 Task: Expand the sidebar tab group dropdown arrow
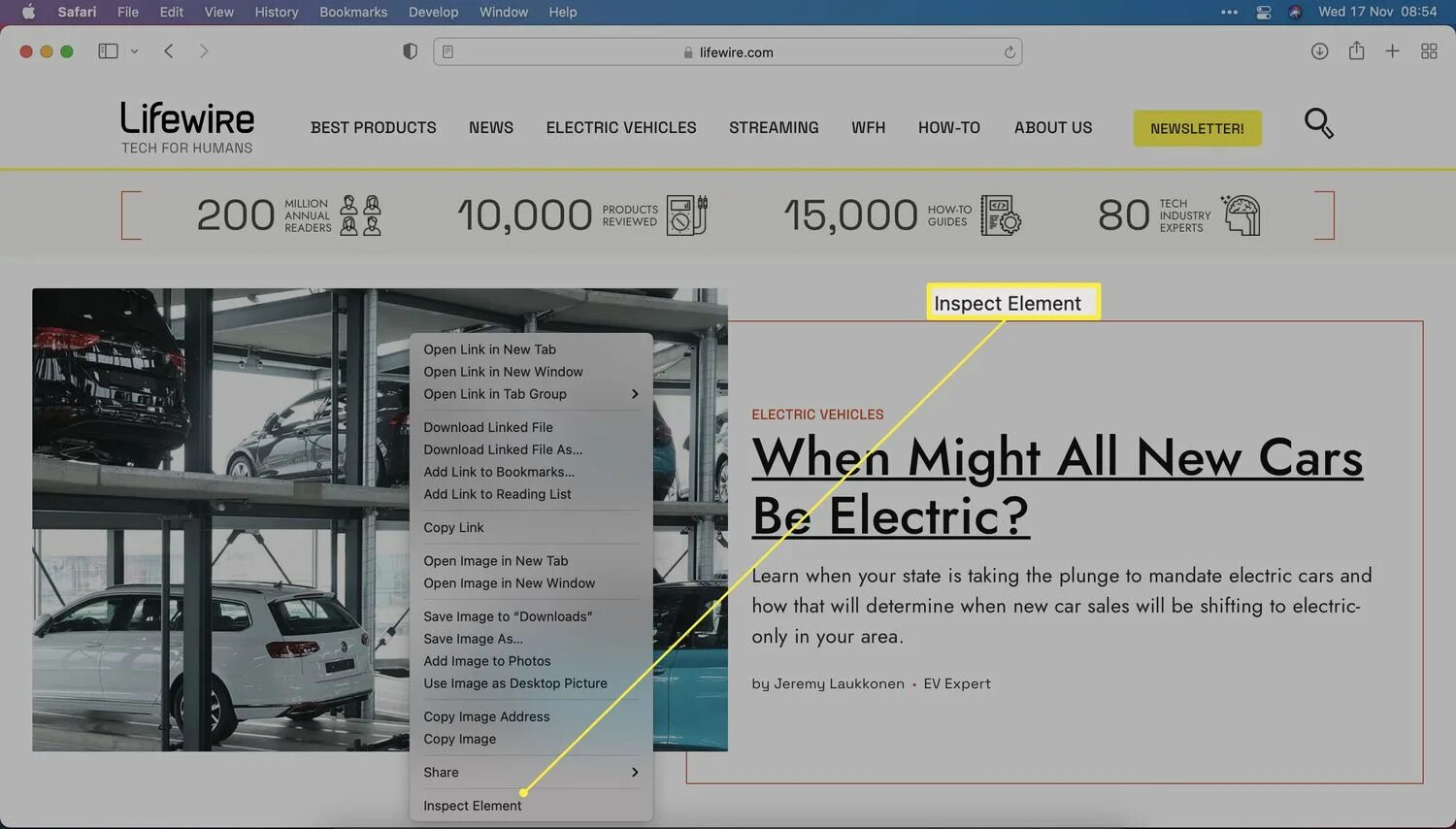(134, 51)
